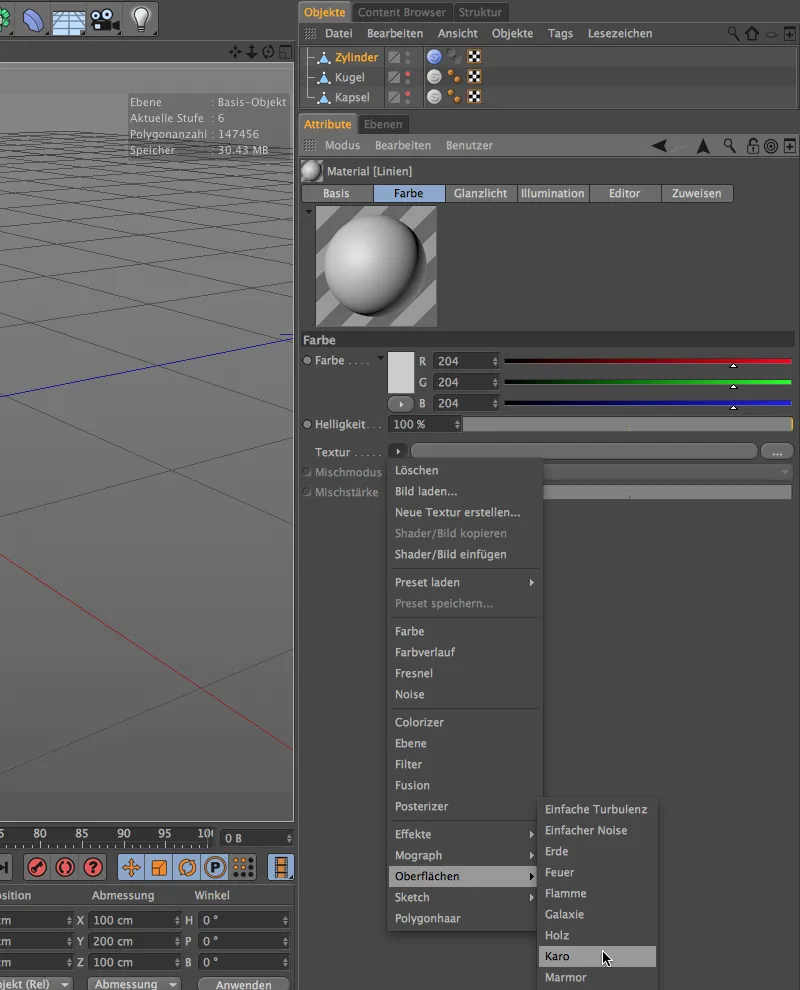Screen dimensions: 800x990
Task: Click the Anwenden button
Action: (244, 984)
